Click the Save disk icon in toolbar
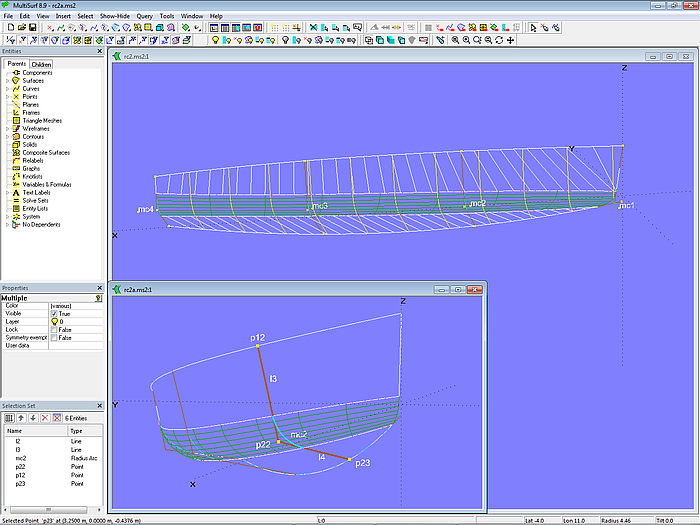This screenshot has width=700, height=525. coord(33,28)
